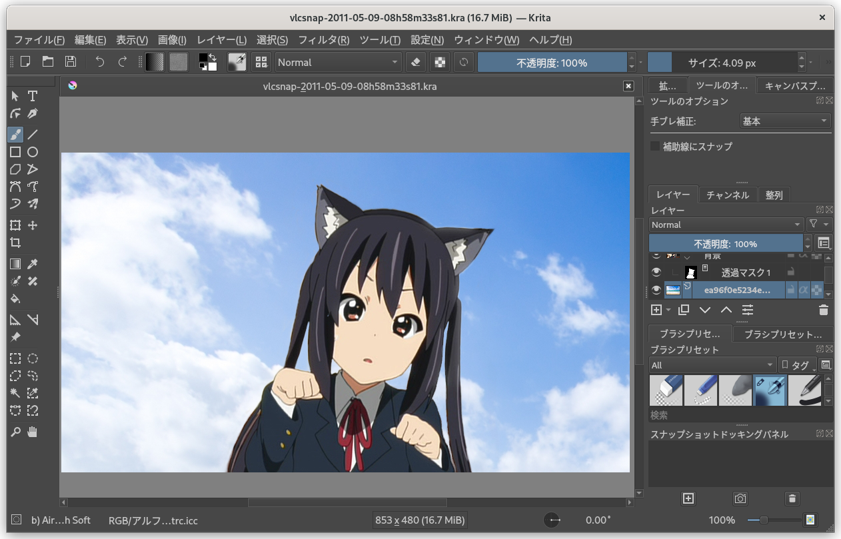
Task: Open フィルタ(R) menu
Action: coord(323,40)
